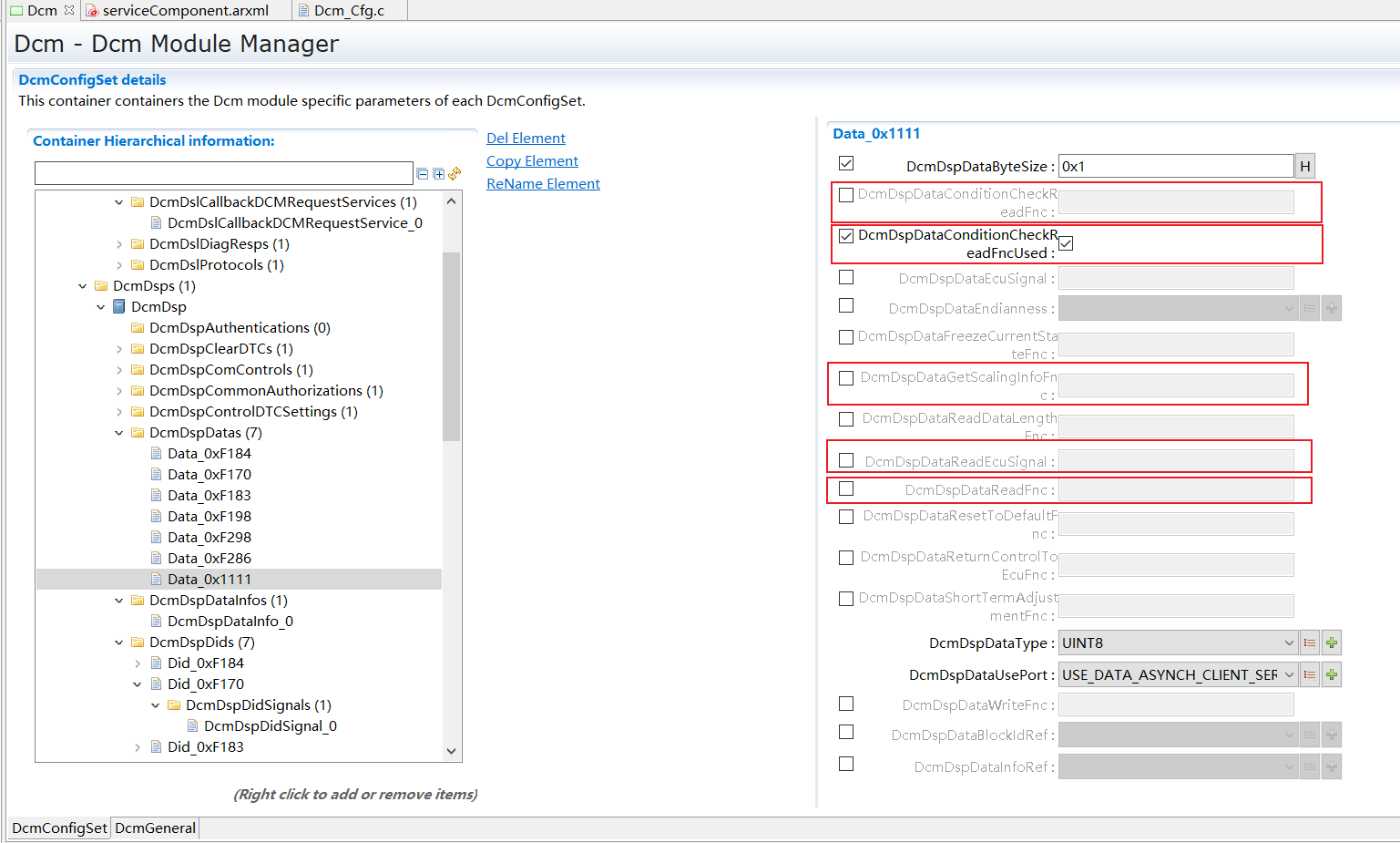The height and width of the screenshot is (843, 1400).
Task: Click the expand-all icon above the tree
Action: pos(438,173)
